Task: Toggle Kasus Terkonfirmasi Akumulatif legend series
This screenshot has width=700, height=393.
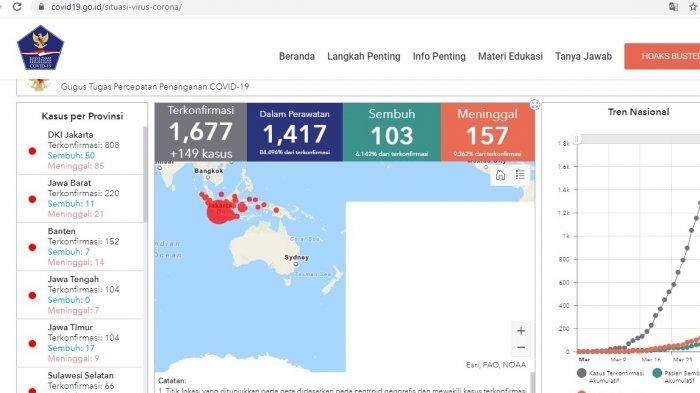Action: tap(611, 376)
